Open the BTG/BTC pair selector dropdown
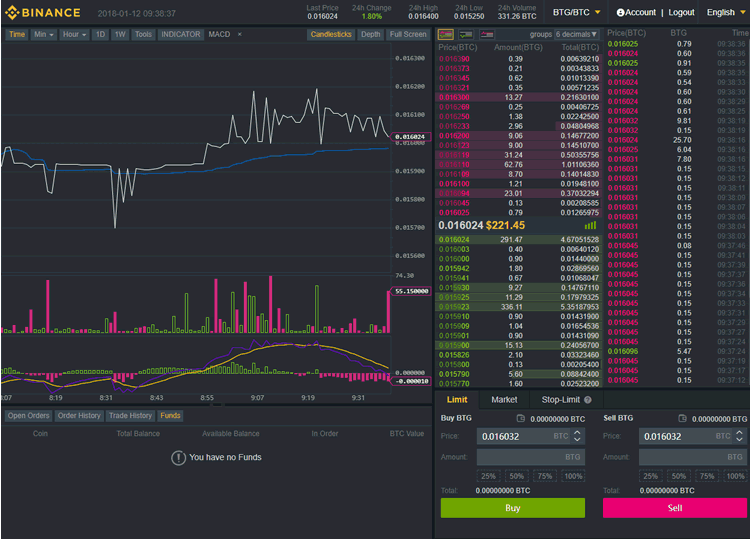This screenshot has width=750, height=539. pyautogui.click(x=576, y=12)
